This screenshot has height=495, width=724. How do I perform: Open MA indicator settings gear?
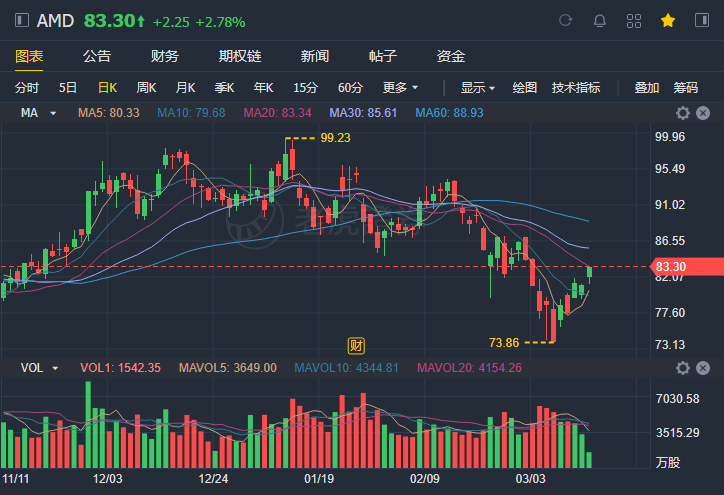click(683, 113)
